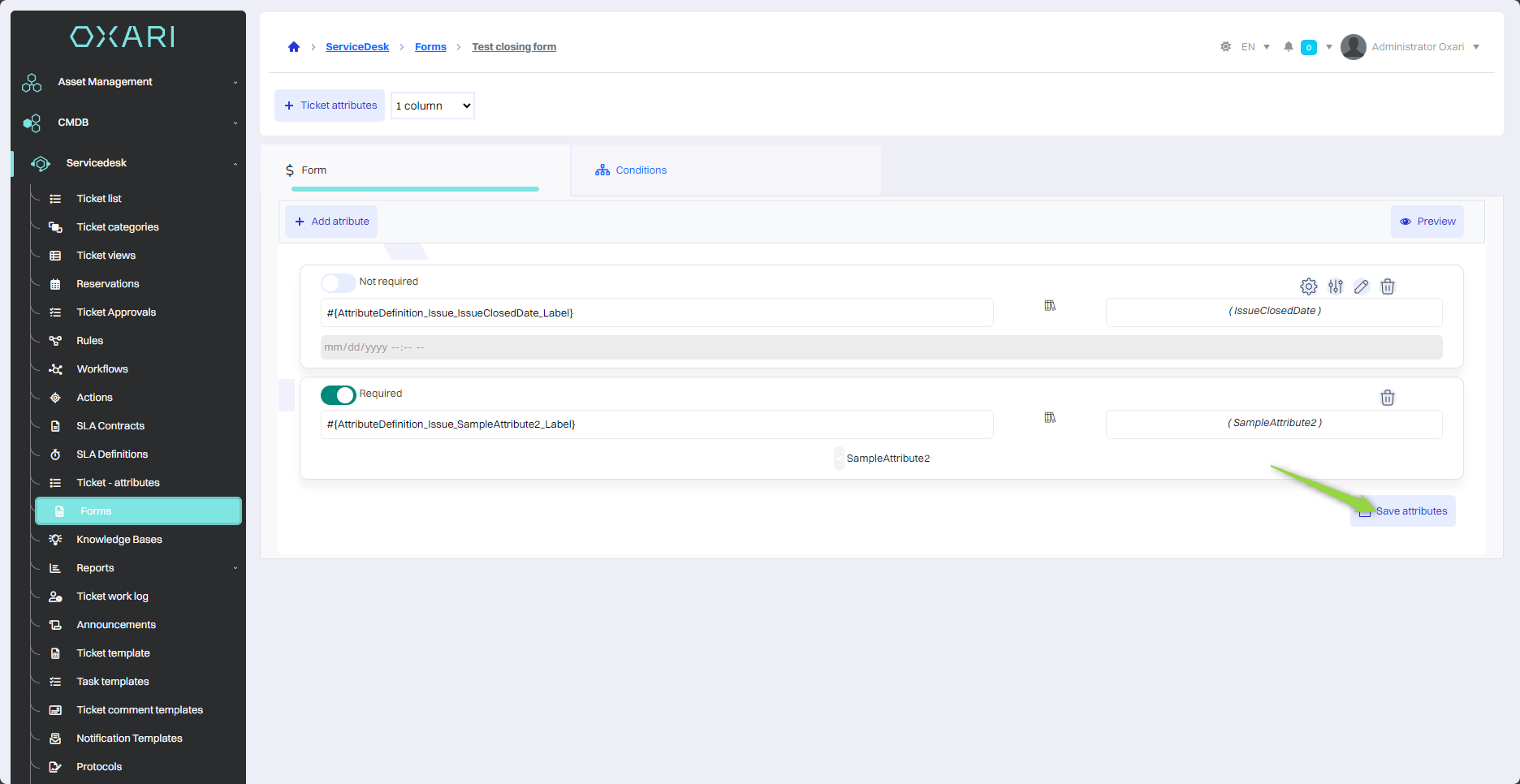Click the Preview button
Image resolution: width=1520 pixels, height=784 pixels.
(x=1427, y=222)
